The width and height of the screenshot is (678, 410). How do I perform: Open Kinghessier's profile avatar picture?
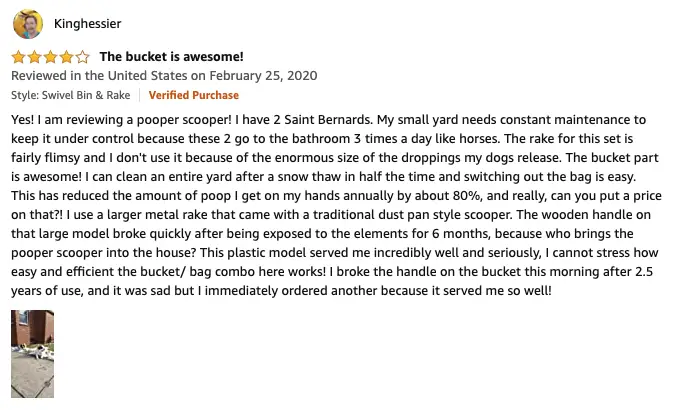28,24
